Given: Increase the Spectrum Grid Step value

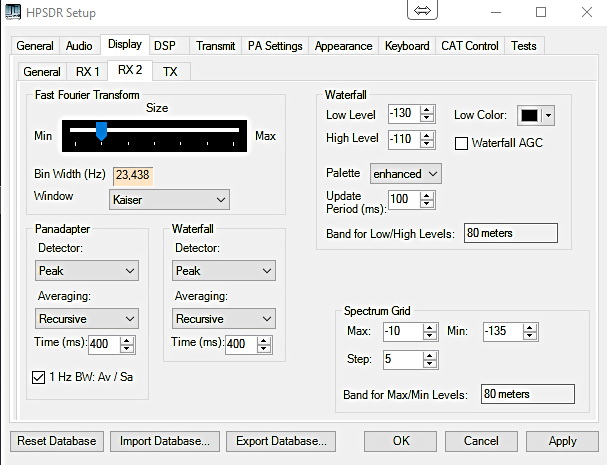Looking at the screenshot, I should click(429, 356).
